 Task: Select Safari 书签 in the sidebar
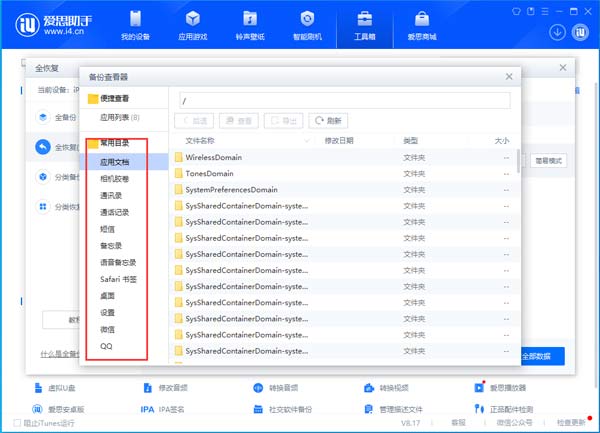tap(118, 279)
